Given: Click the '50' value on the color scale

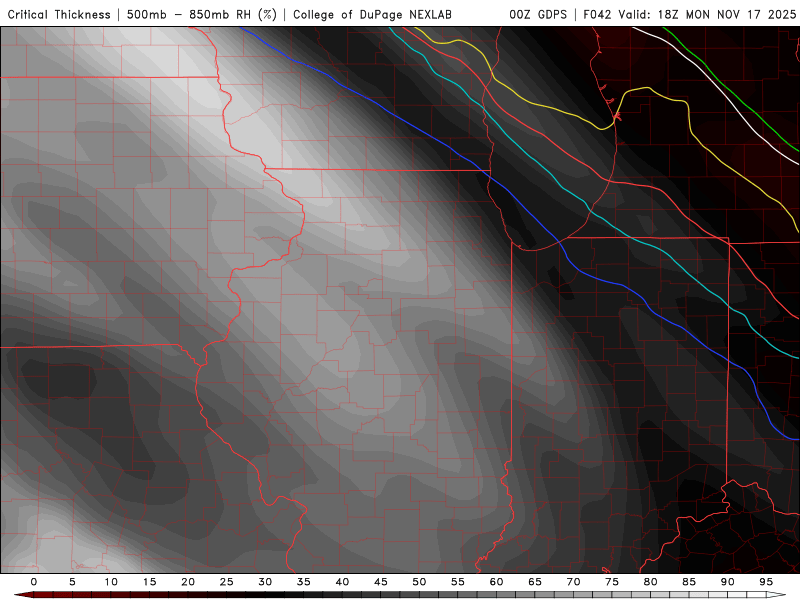Looking at the screenshot, I should 419,582.
